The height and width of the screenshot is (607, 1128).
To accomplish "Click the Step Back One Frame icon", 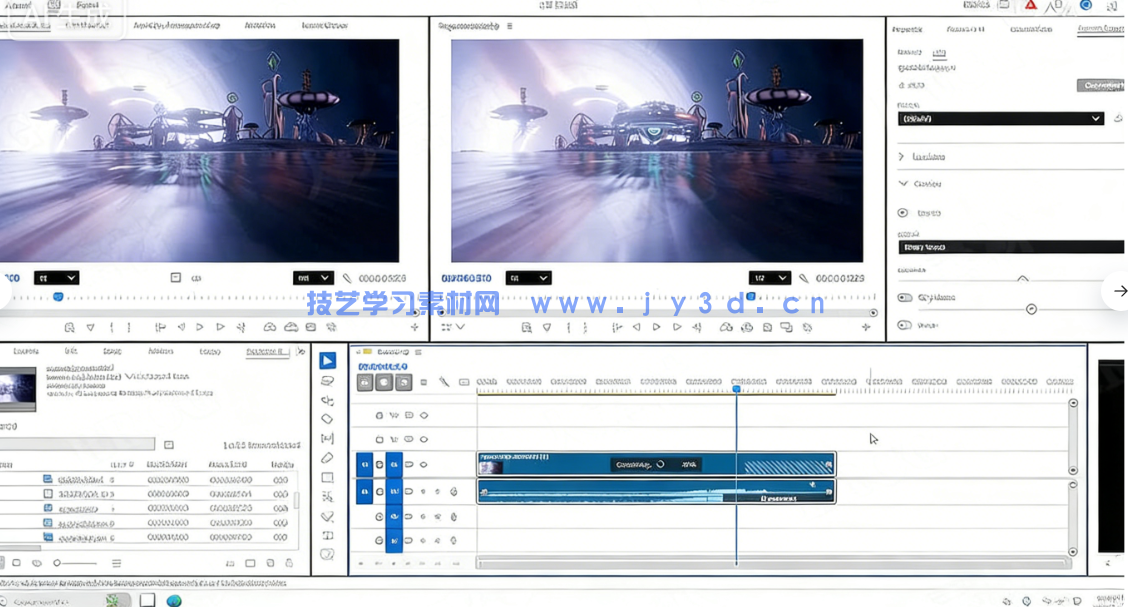I will coord(636,327).
